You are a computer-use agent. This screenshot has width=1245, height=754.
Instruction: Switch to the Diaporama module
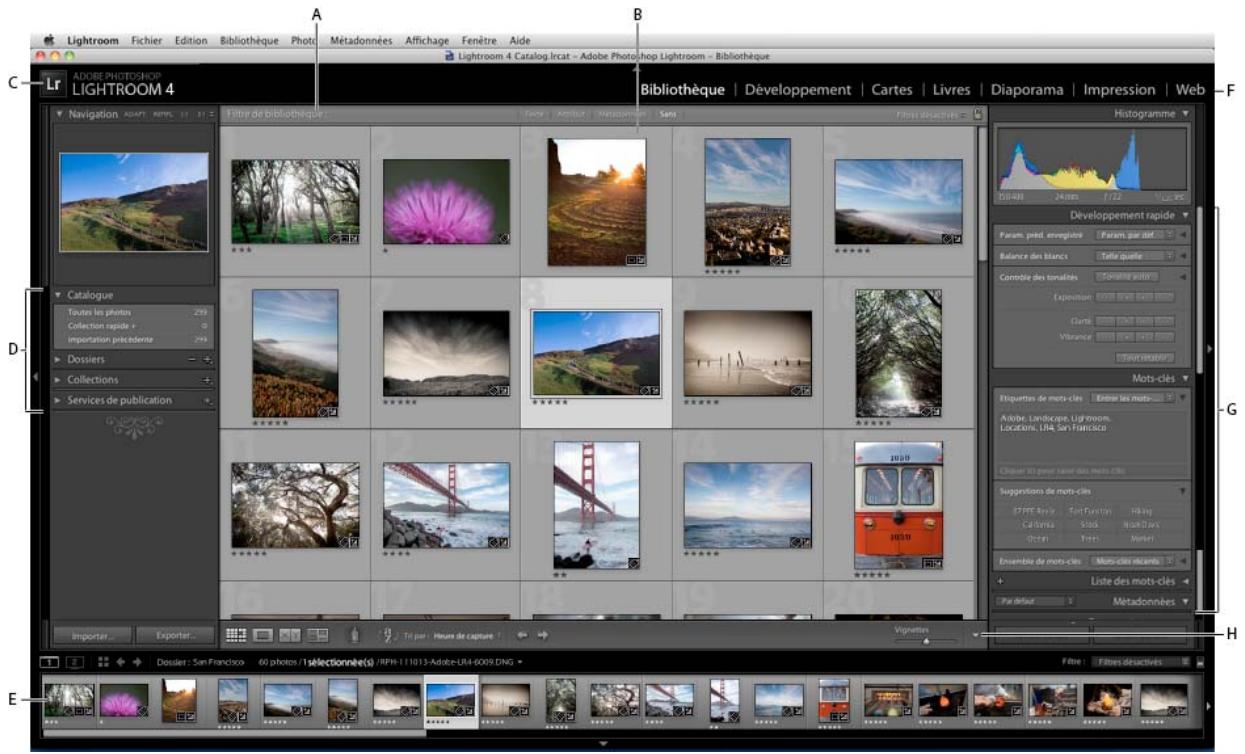[x=1027, y=89]
